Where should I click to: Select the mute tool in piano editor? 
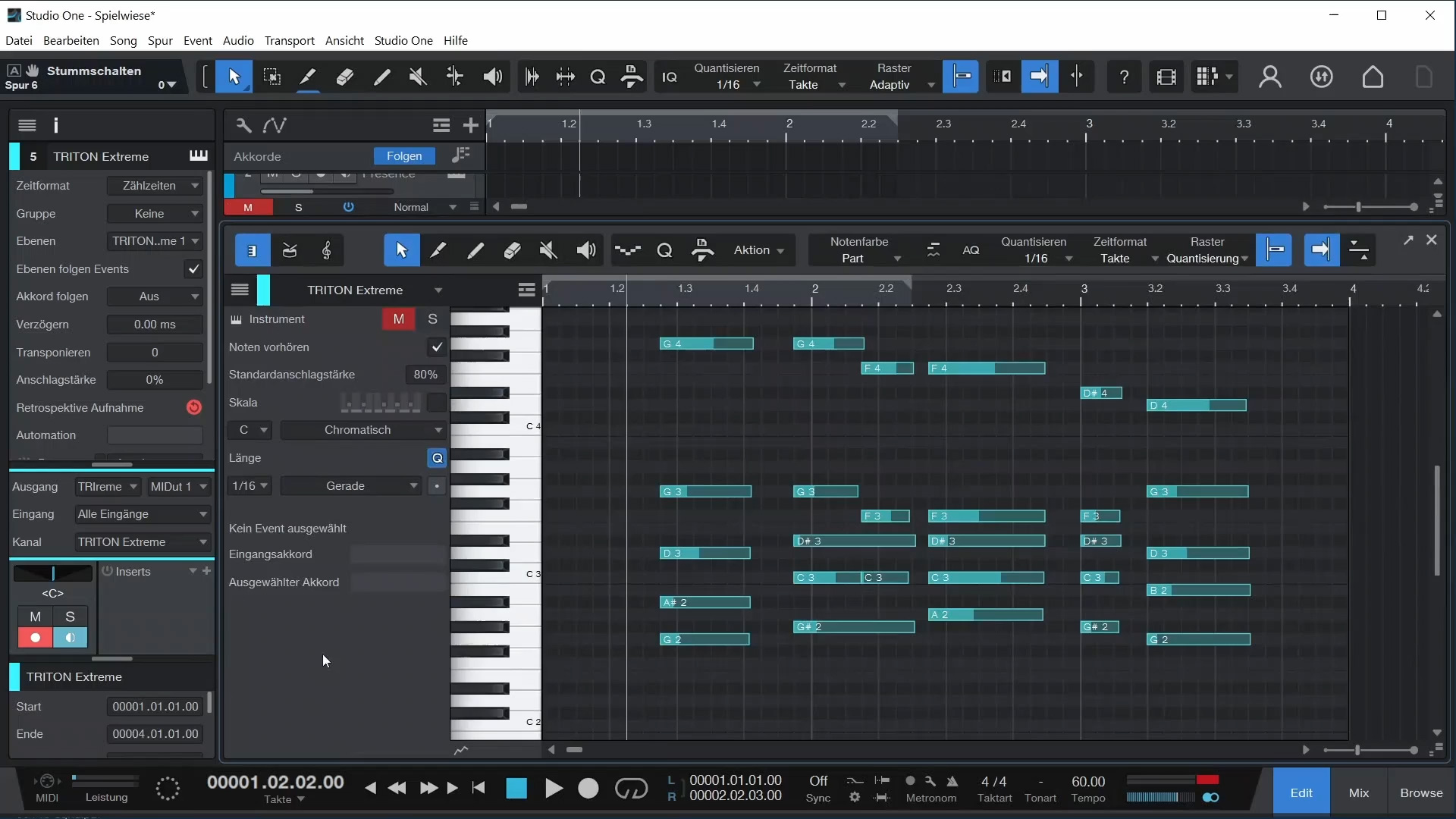(548, 250)
